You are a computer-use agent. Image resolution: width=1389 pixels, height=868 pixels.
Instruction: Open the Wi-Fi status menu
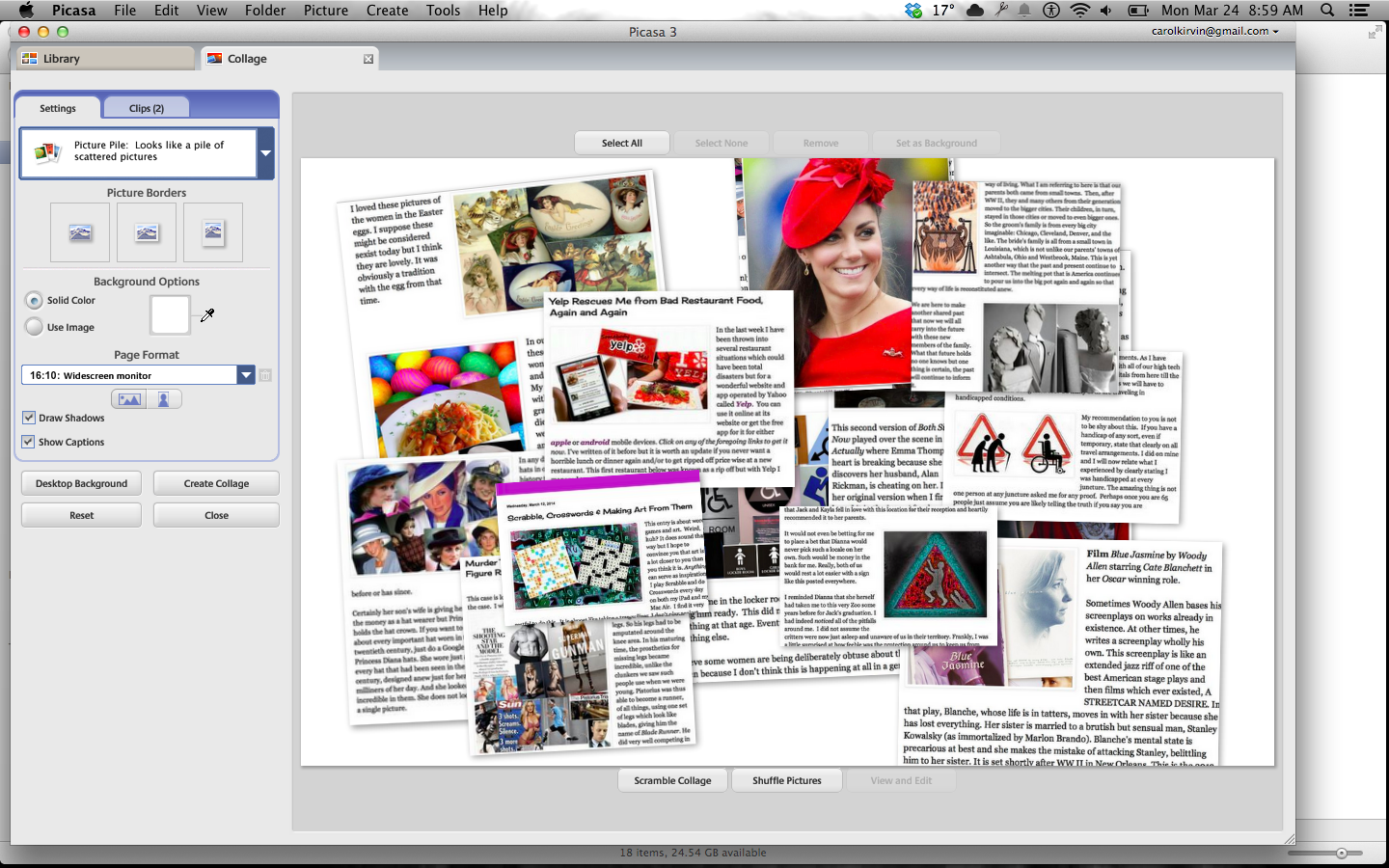click(x=1080, y=10)
